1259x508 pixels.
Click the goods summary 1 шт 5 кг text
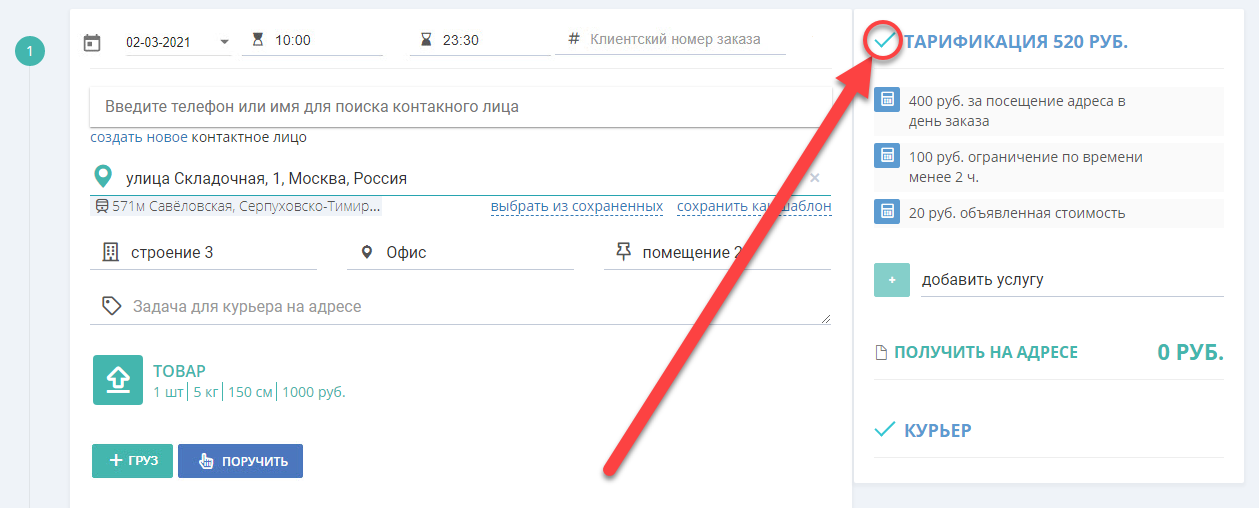pyautogui.click(x=249, y=392)
